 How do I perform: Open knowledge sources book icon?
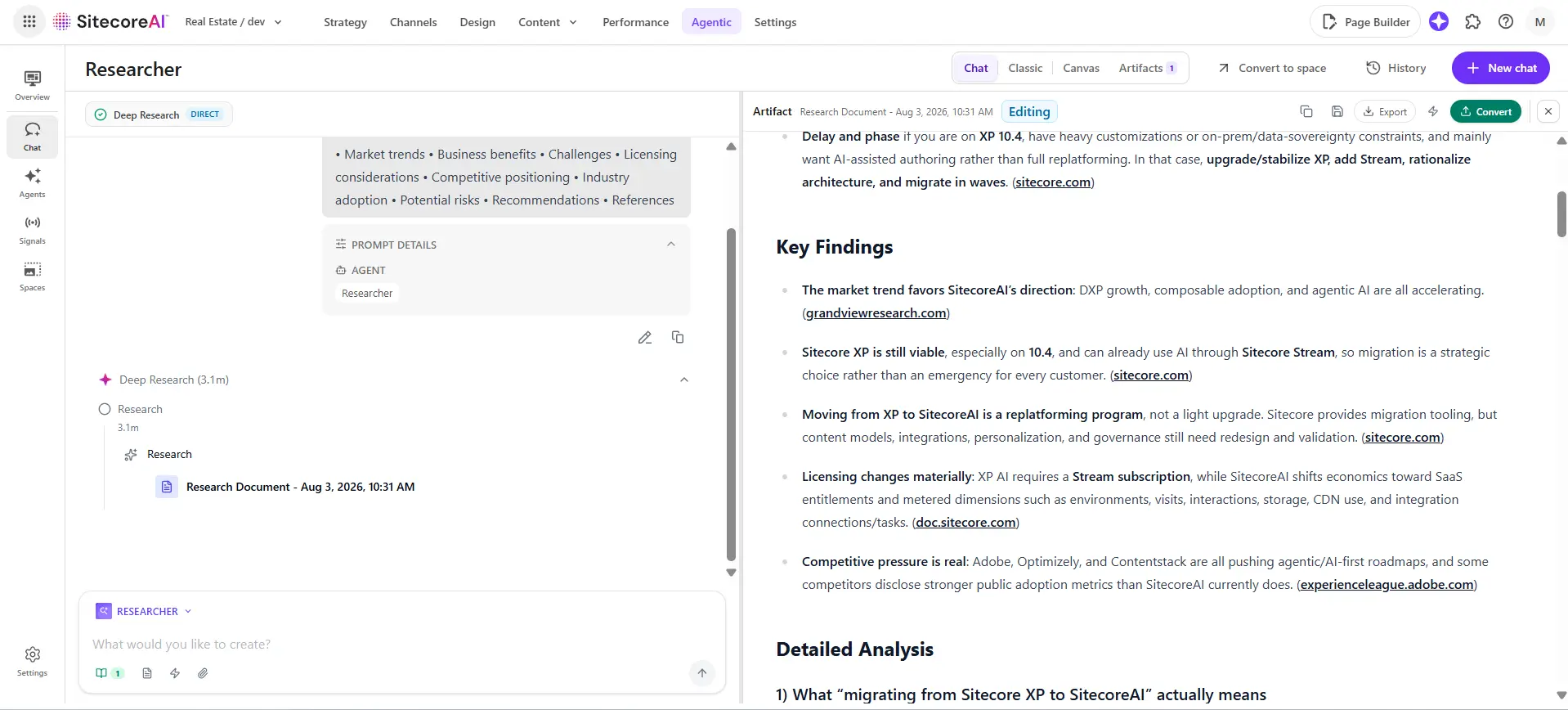click(x=109, y=673)
